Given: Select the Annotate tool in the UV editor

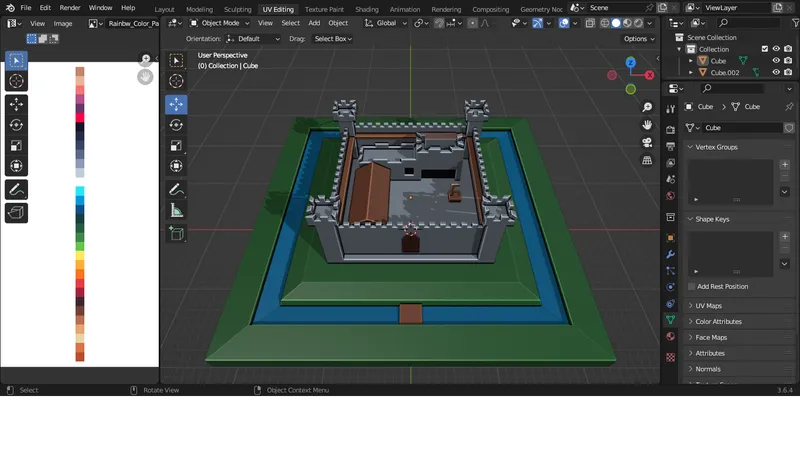Looking at the screenshot, I should coord(16,190).
